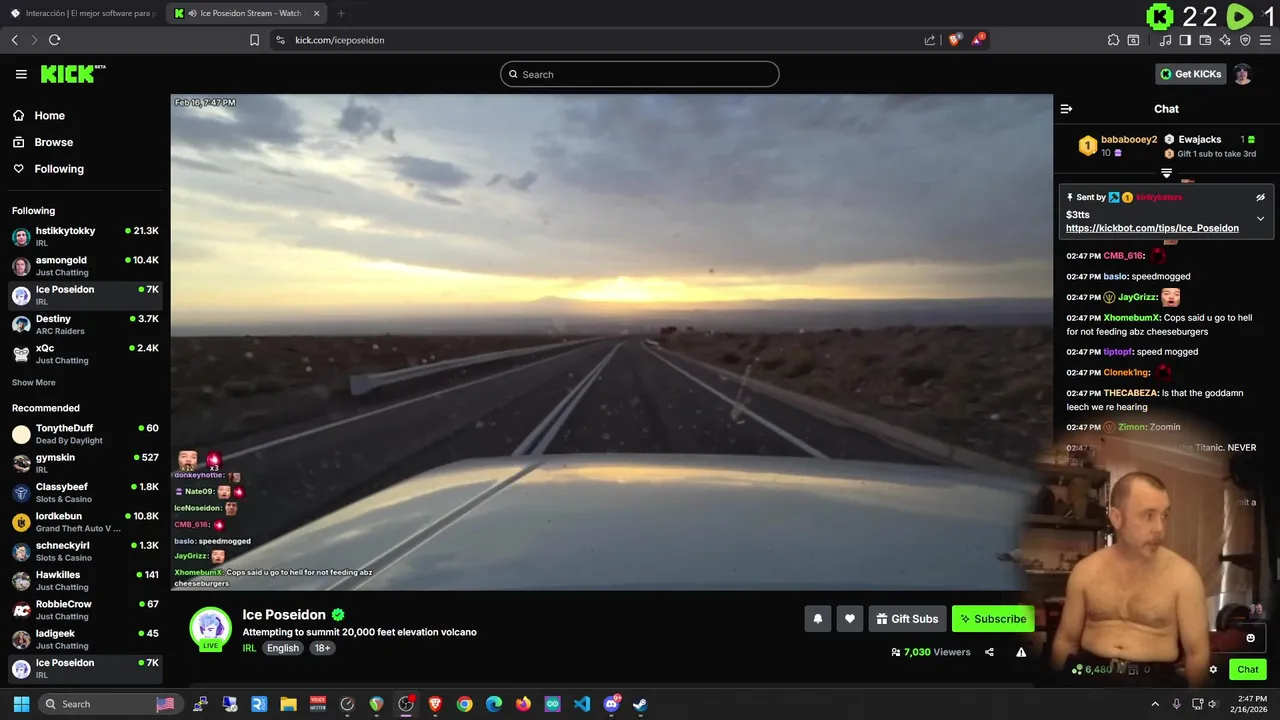The image size is (1280, 720).
Task: Open Windows Start menu
Action: 21,704
